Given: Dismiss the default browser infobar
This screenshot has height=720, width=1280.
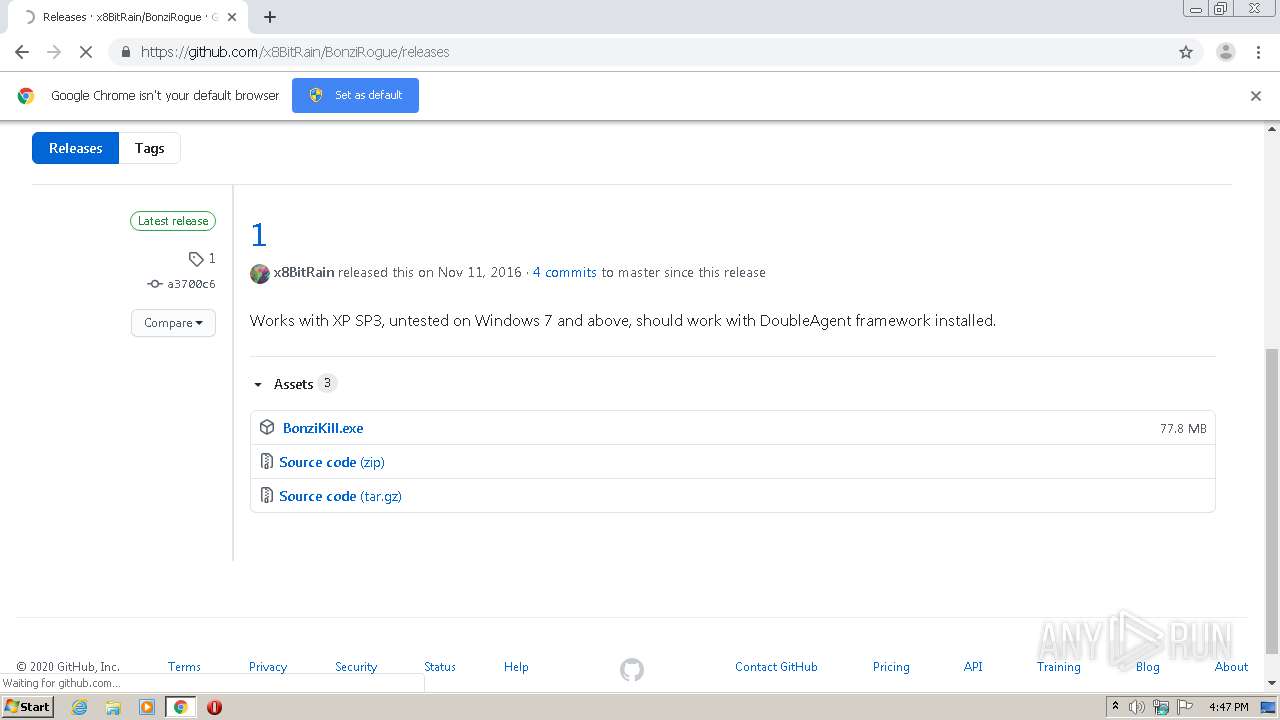Looking at the screenshot, I should pos(1256,96).
